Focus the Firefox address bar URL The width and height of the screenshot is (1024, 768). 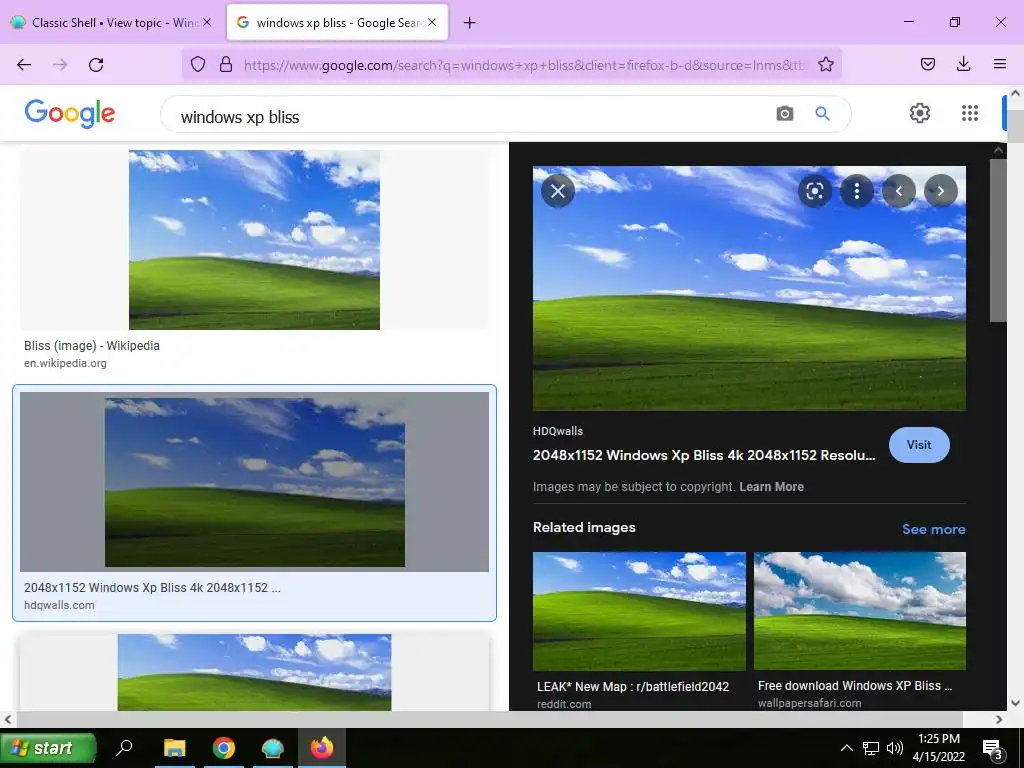(526, 65)
